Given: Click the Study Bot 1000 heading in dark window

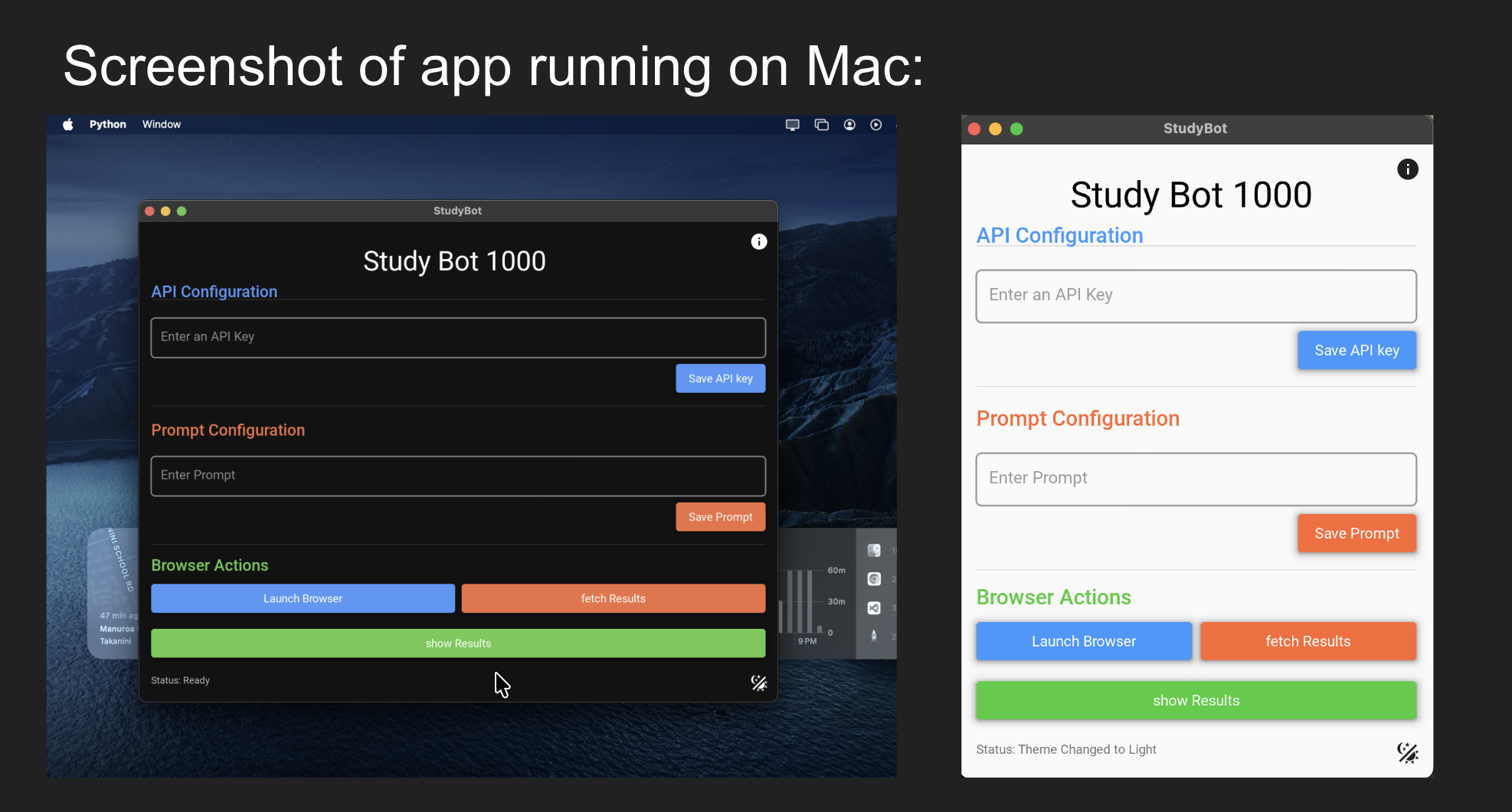Looking at the screenshot, I should point(454,261).
